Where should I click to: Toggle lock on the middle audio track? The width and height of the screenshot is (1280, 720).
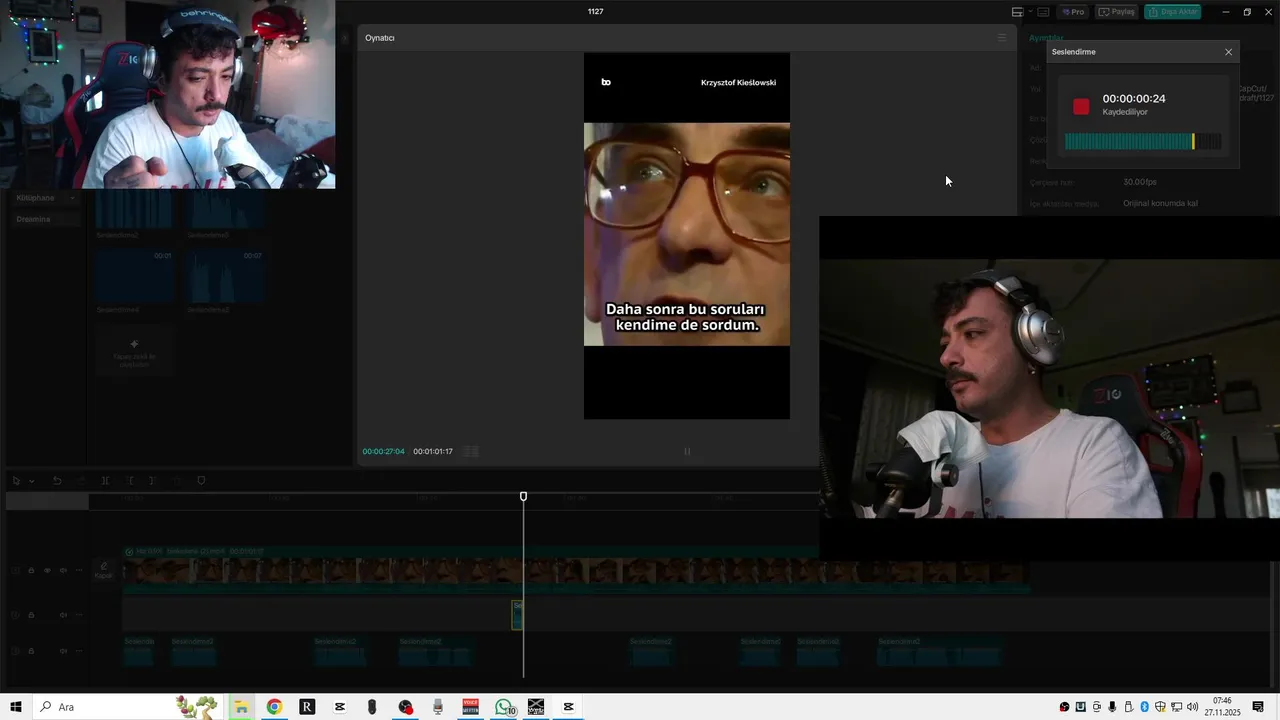tap(31, 615)
